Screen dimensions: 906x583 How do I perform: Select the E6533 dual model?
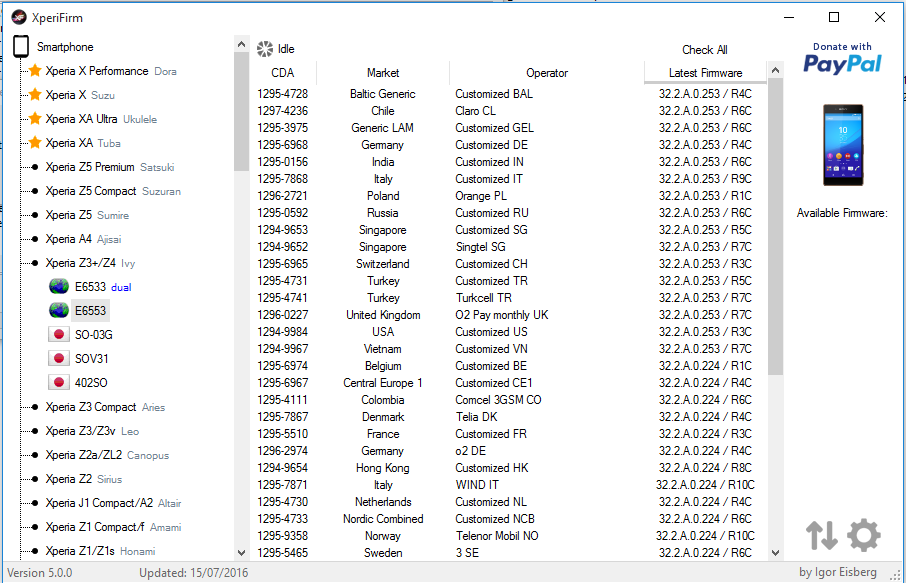tap(103, 287)
